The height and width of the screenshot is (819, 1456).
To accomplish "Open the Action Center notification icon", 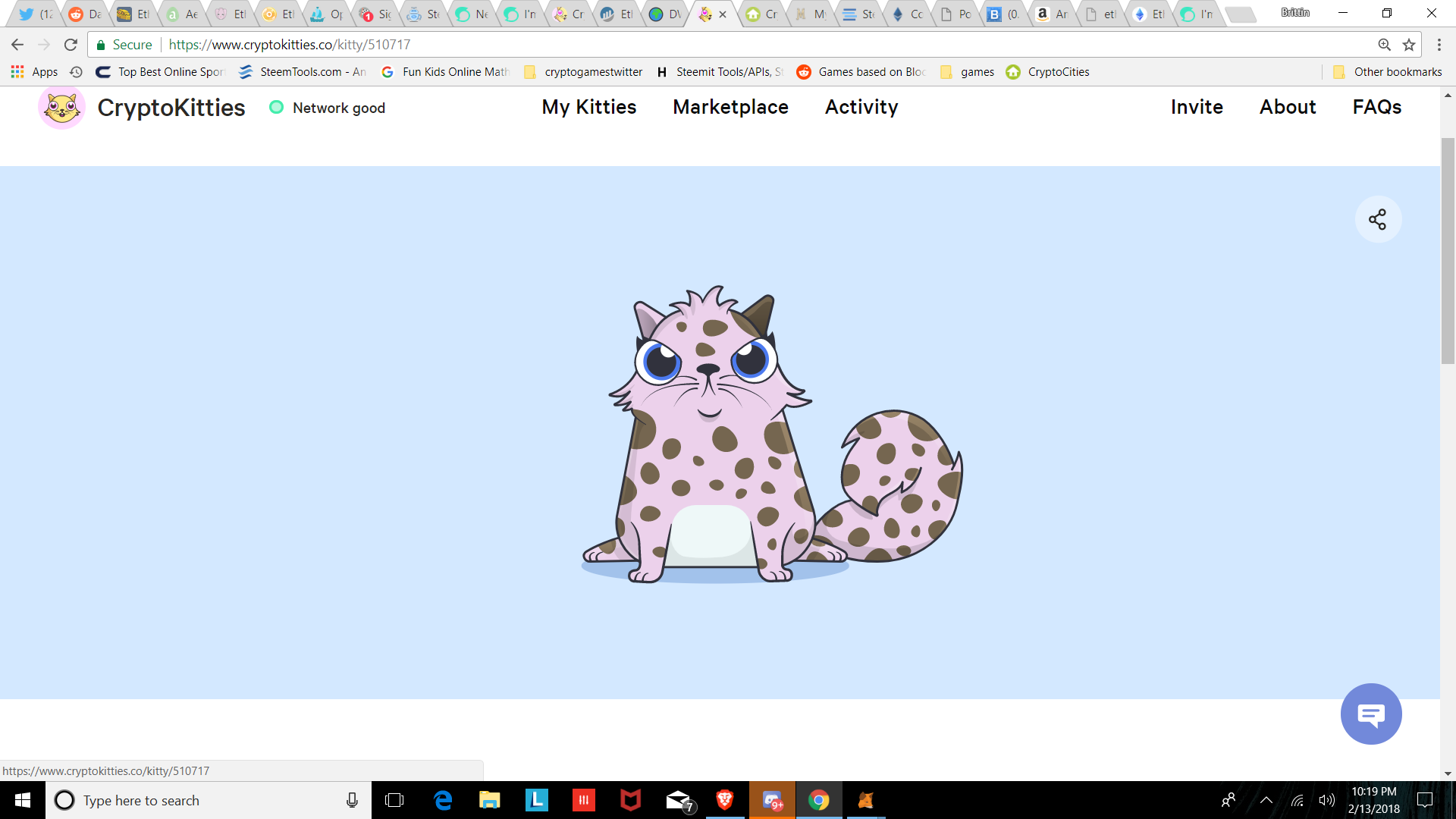I will point(1426,800).
